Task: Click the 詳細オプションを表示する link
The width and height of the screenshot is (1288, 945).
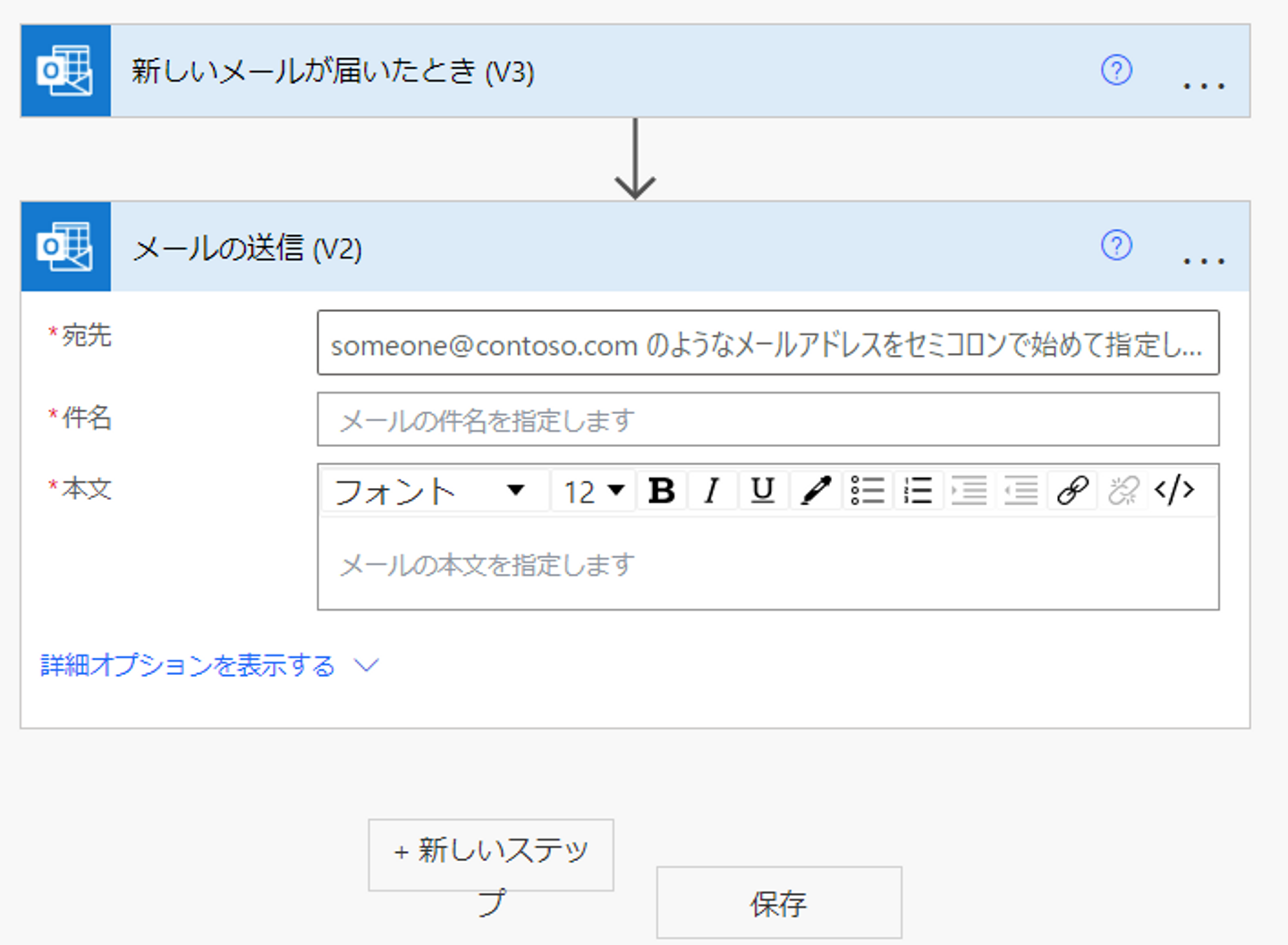Action: point(188,665)
